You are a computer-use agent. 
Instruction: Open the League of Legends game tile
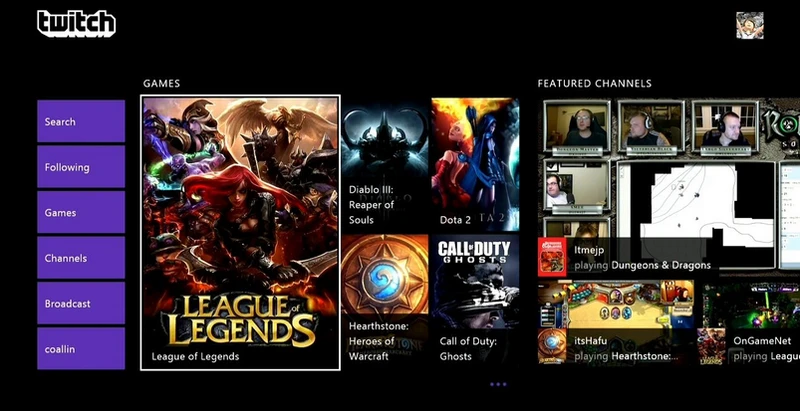(240, 233)
